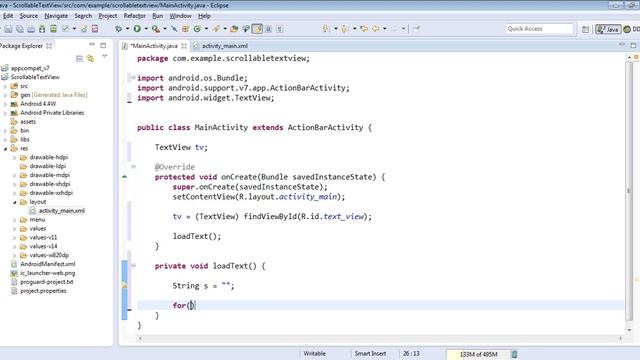The image size is (640, 360).
Task: Collapse the layout folder
Action: pyautogui.click(x=15, y=202)
